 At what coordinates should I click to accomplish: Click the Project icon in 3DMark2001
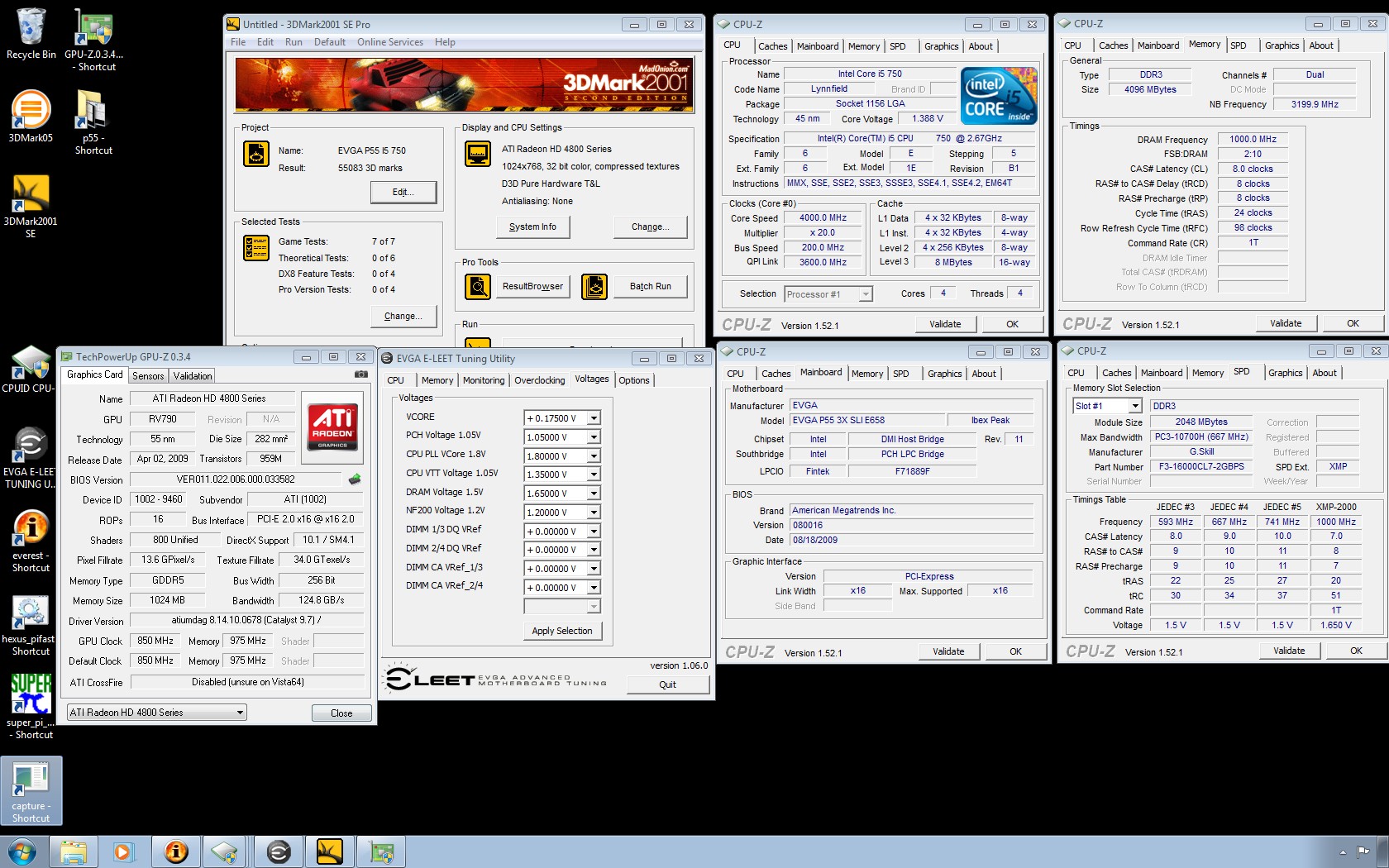[x=256, y=154]
